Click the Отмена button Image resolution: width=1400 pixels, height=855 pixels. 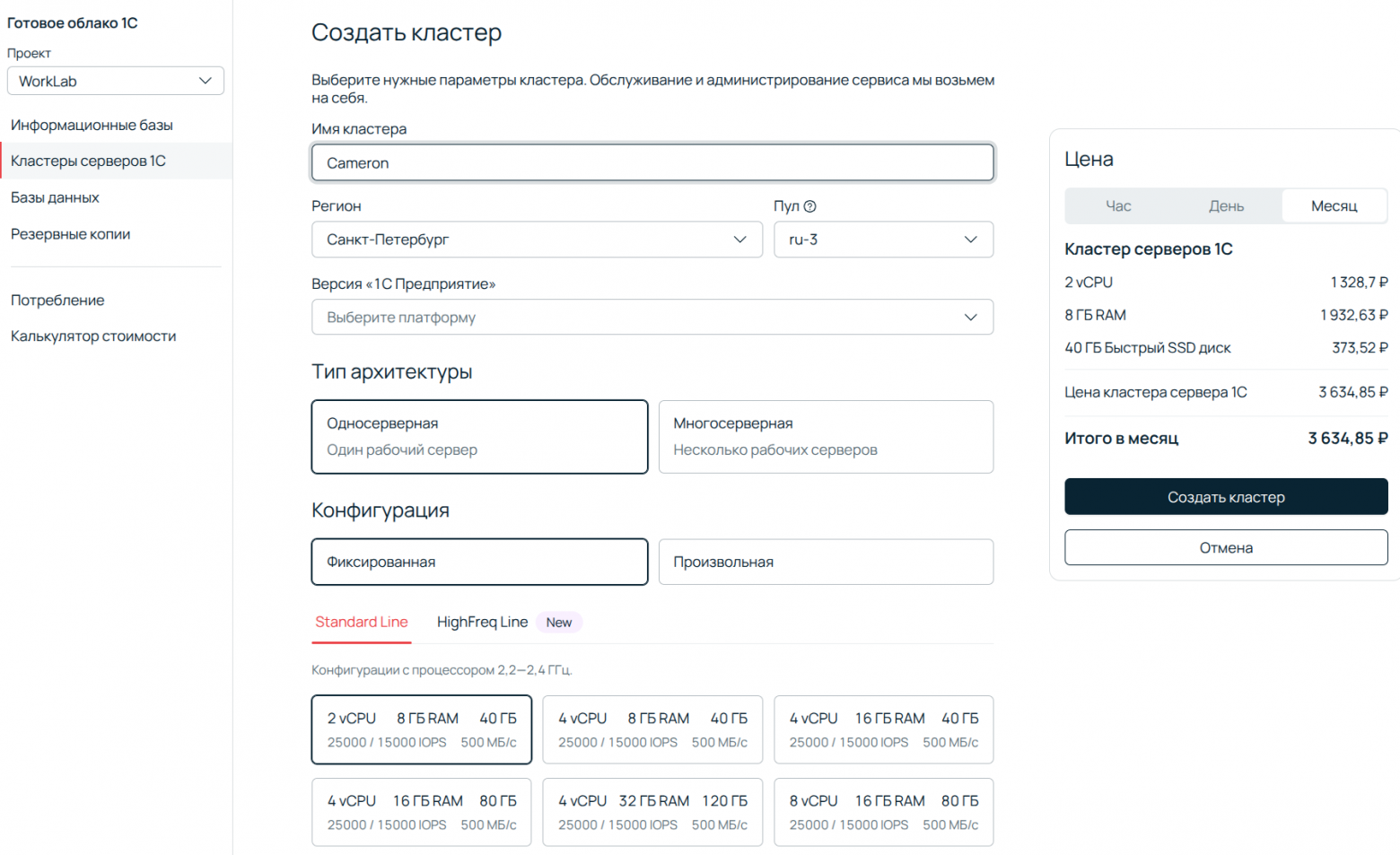pos(1226,548)
